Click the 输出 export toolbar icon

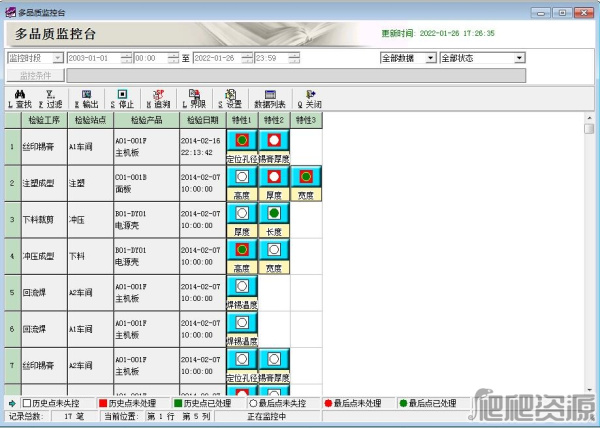click(x=87, y=94)
